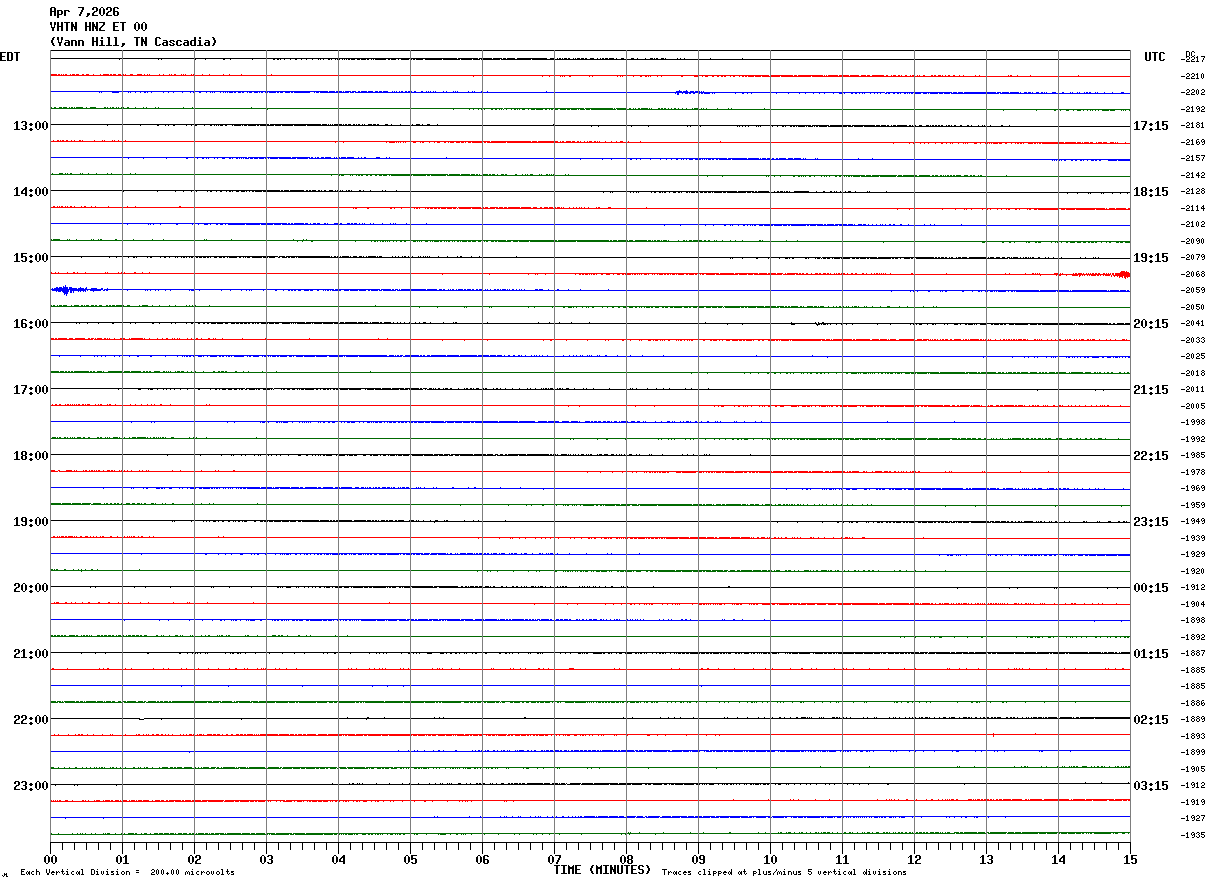Image resolution: width=1210 pixels, height=886 pixels.
Task: Select the station code 'VHTN HNZ ET 00'
Action: tap(98, 27)
